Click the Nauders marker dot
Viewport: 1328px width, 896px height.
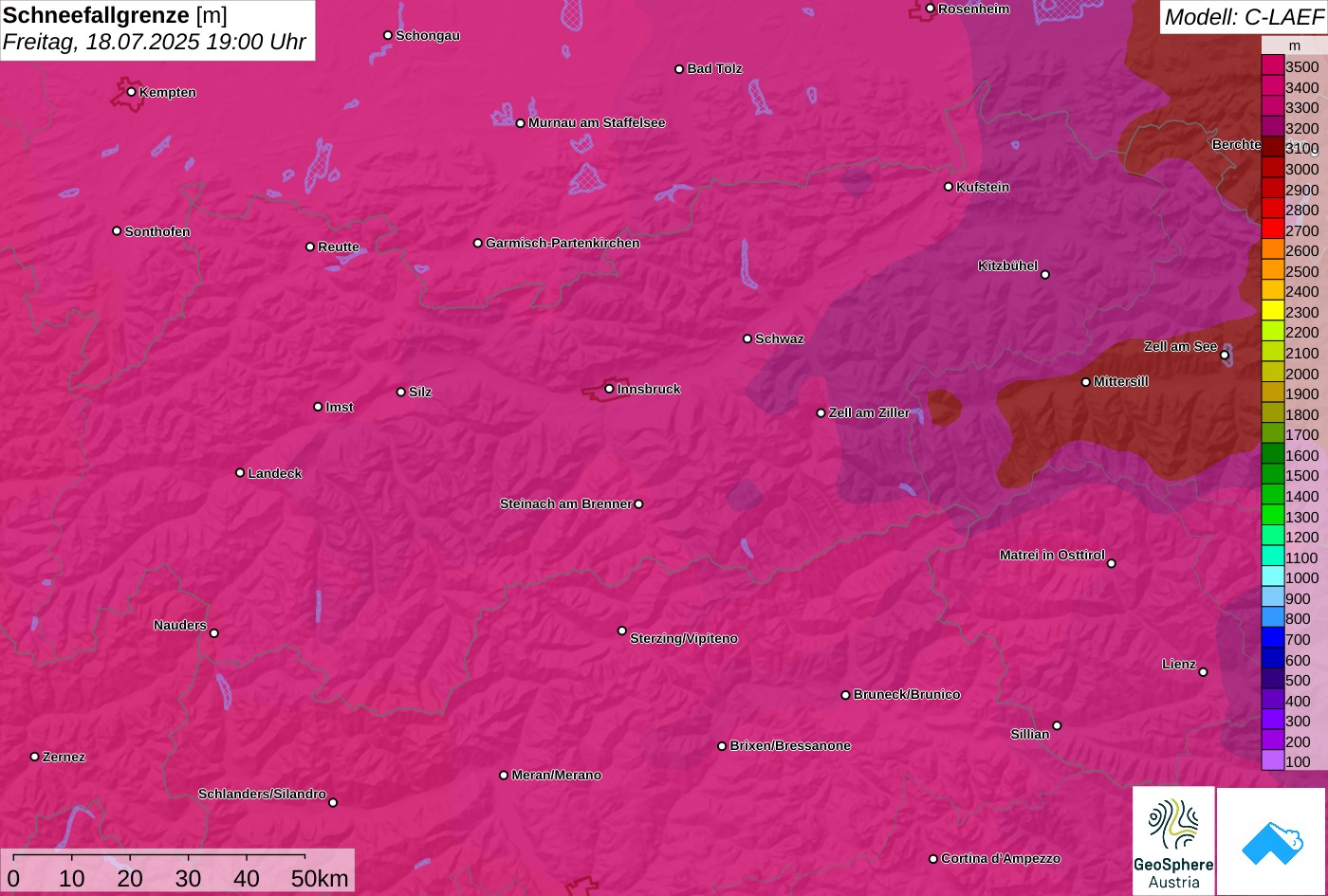213,633
